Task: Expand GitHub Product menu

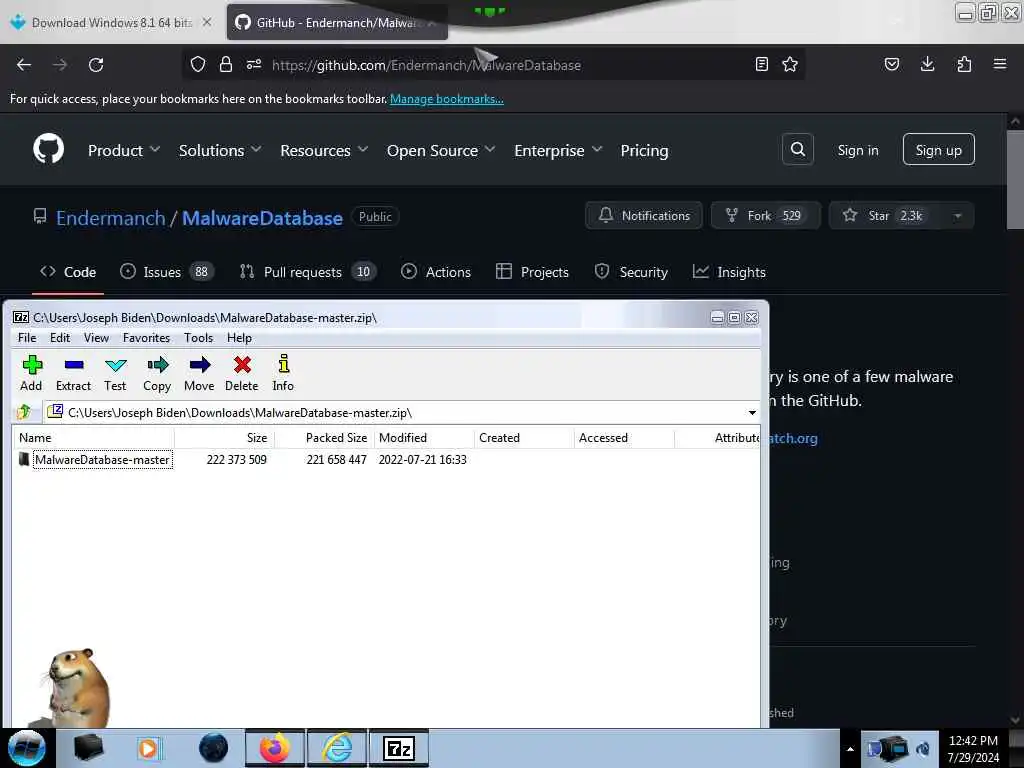Action: click(x=124, y=151)
